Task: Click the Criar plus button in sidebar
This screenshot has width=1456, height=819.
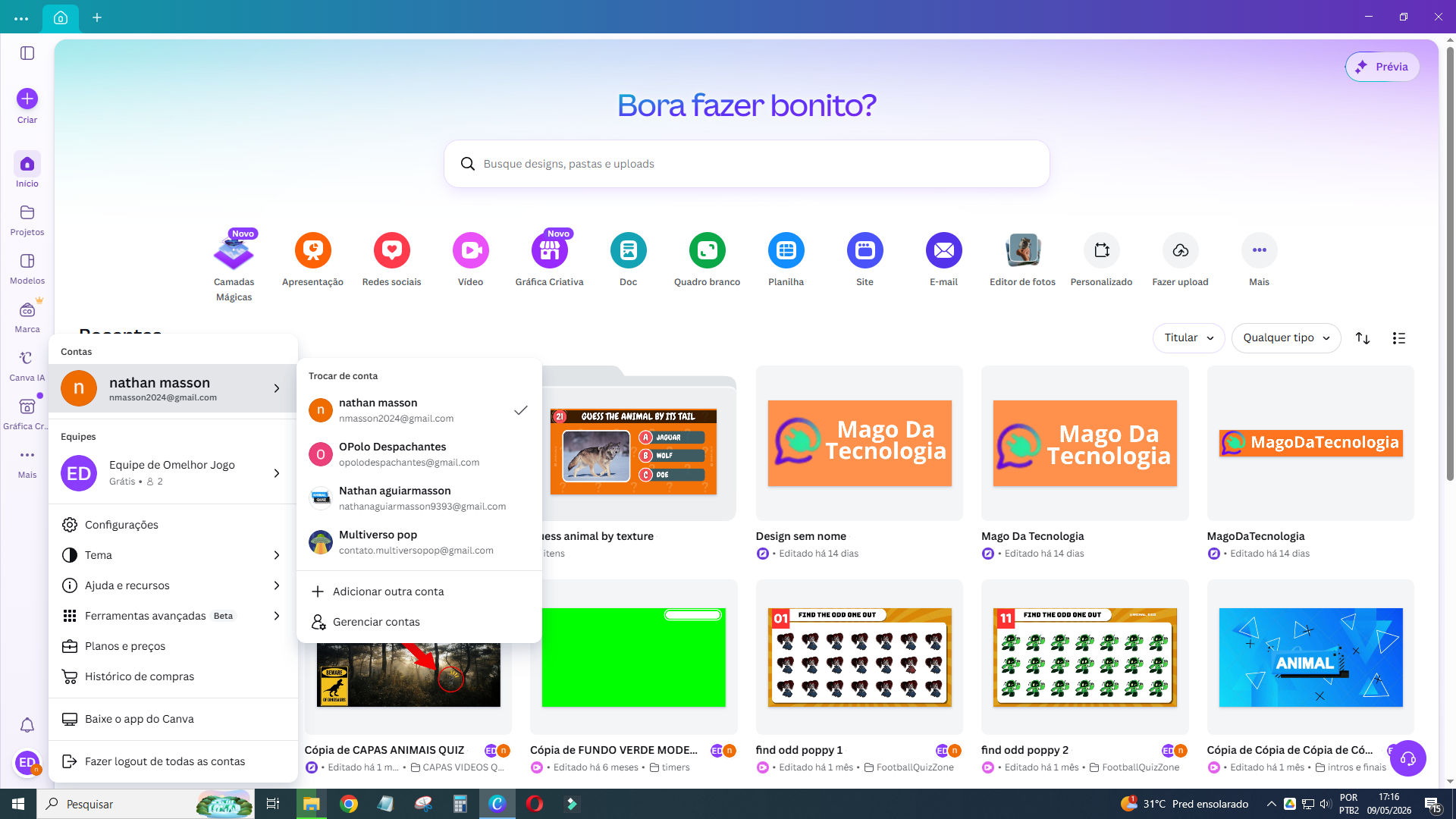Action: (x=27, y=99)
